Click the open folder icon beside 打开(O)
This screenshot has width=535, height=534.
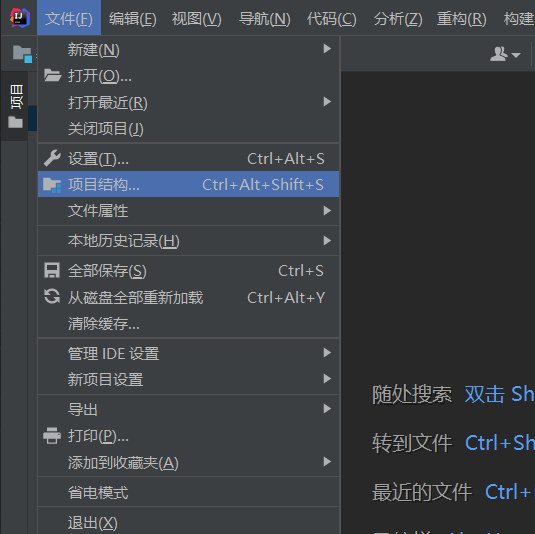coord(52,75)
